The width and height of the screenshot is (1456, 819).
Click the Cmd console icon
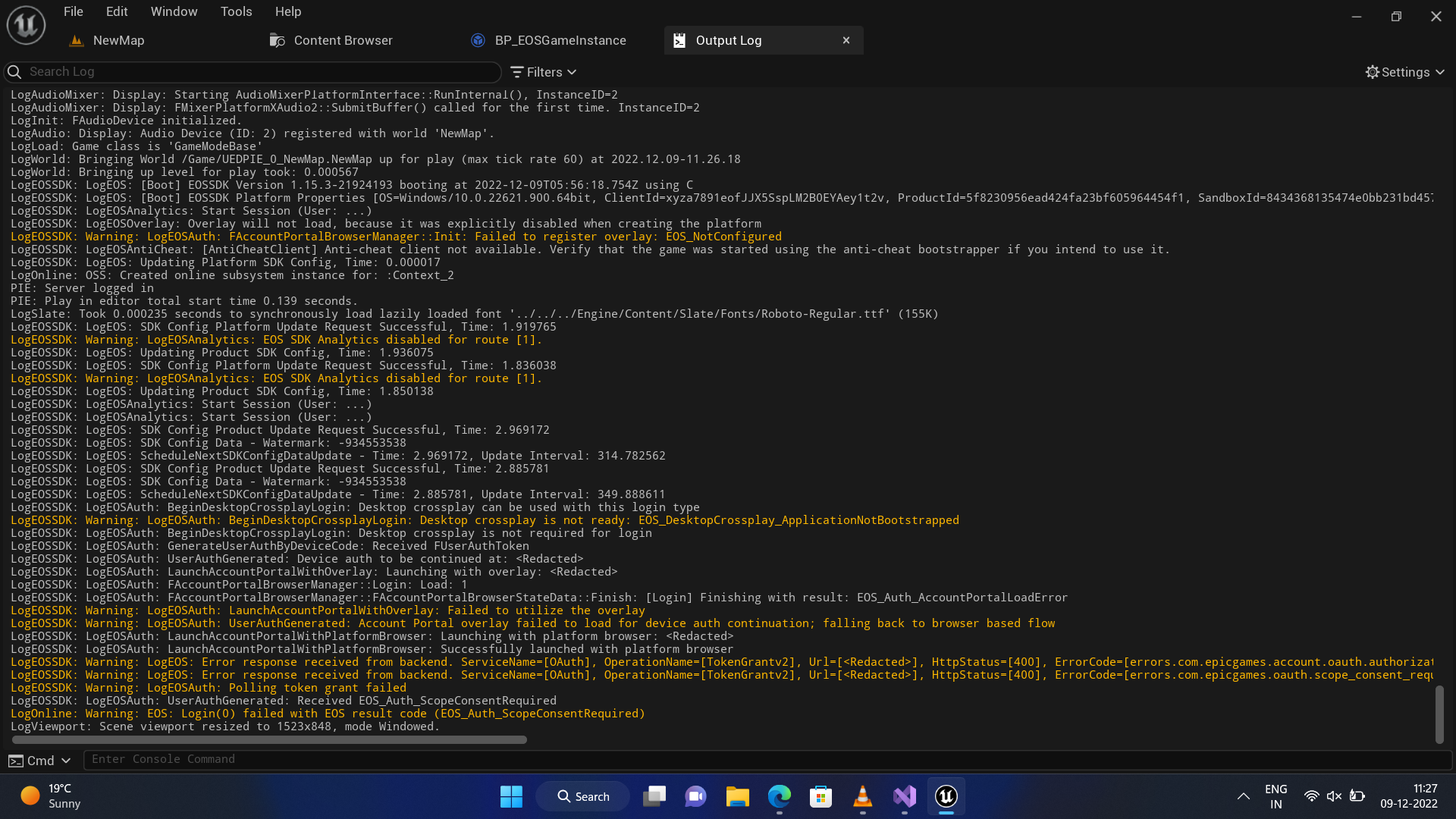(17, 760)
